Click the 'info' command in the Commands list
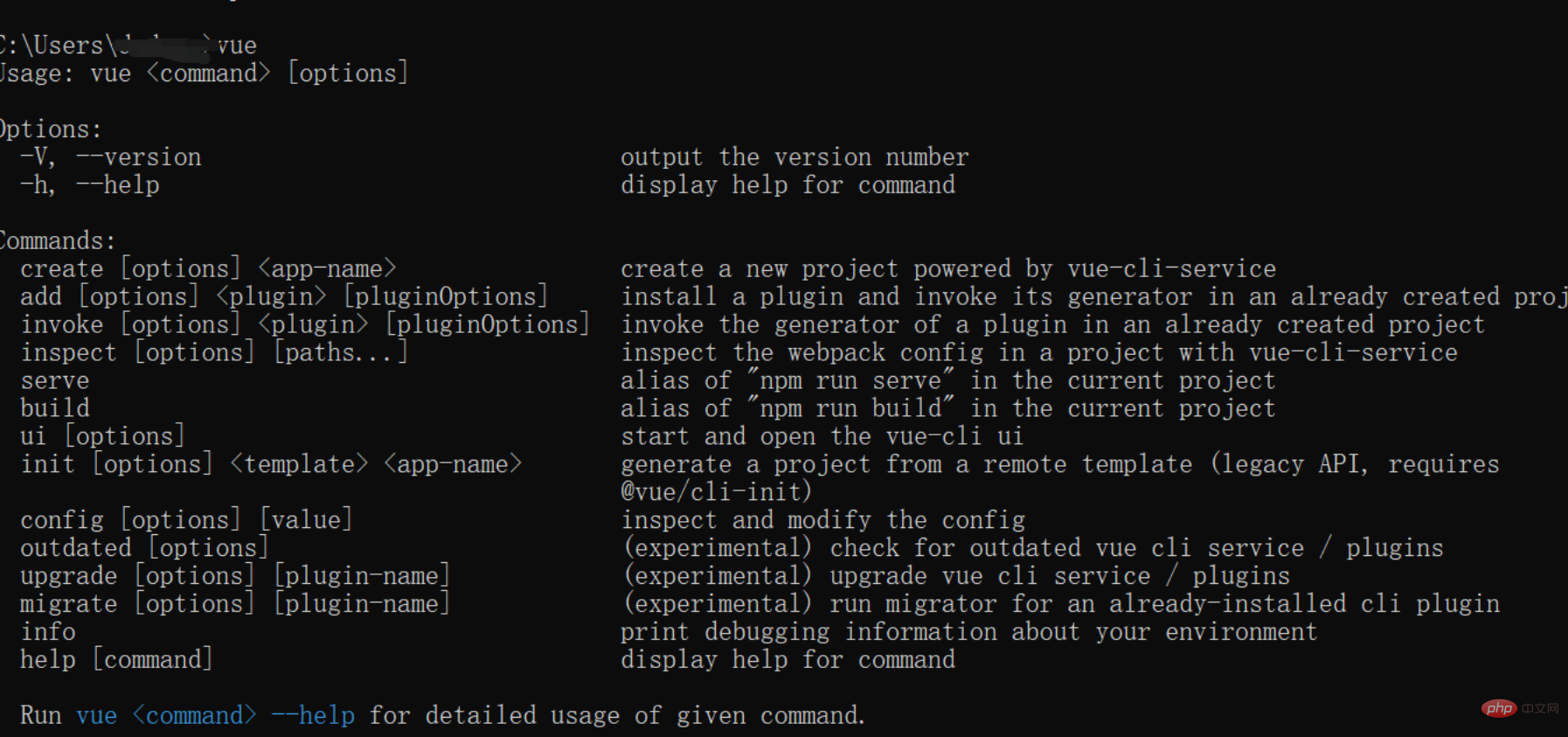 coord(48,632)
